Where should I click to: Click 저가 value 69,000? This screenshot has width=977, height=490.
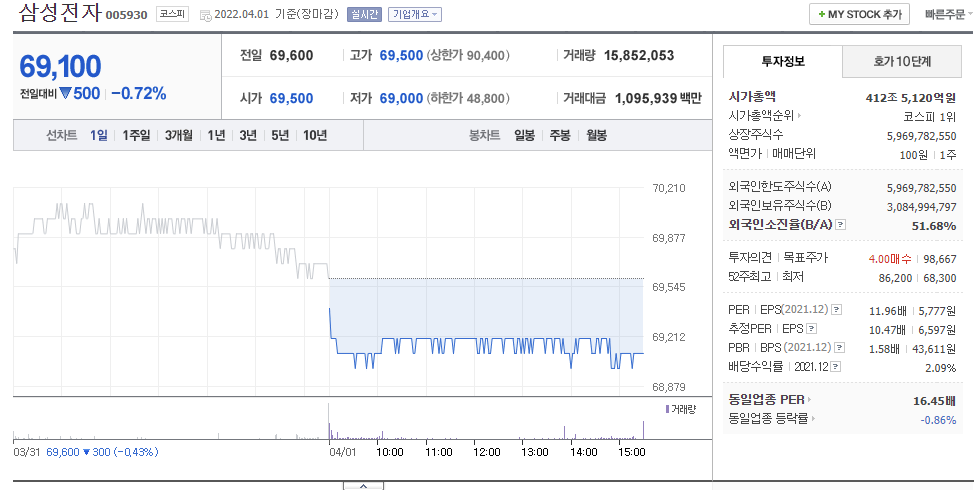[x=401, y=98]
